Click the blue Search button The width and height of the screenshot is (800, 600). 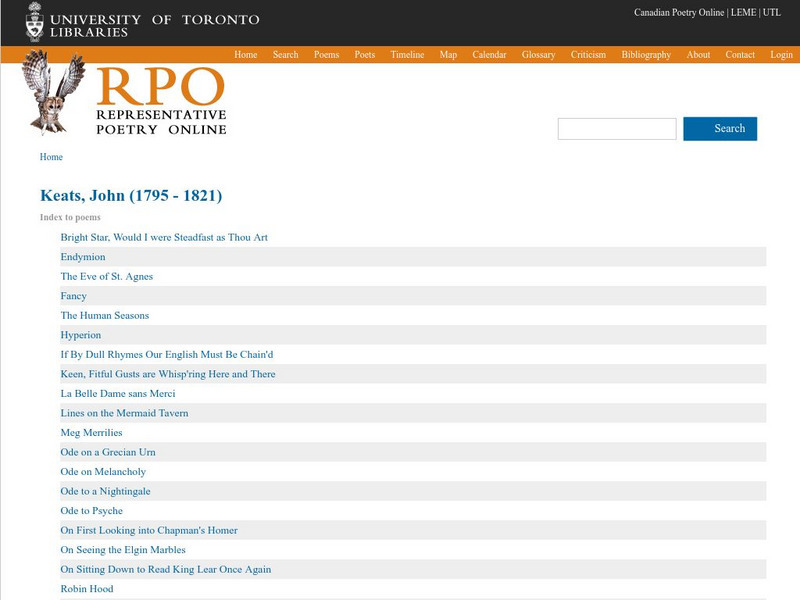pos(720,129)
